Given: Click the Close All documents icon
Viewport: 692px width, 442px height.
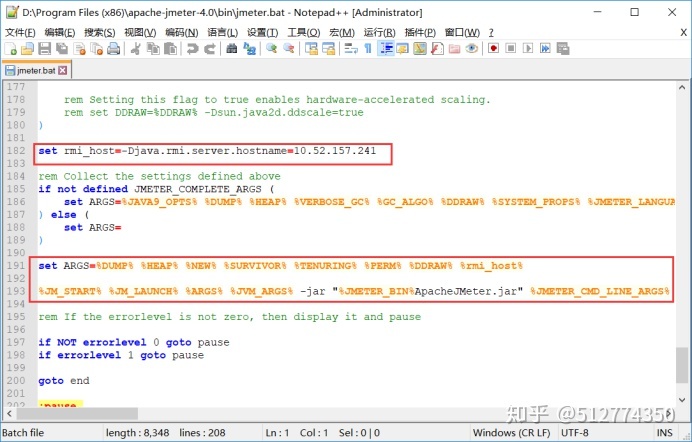Looking at the screenshot, I should pos(97,49).
